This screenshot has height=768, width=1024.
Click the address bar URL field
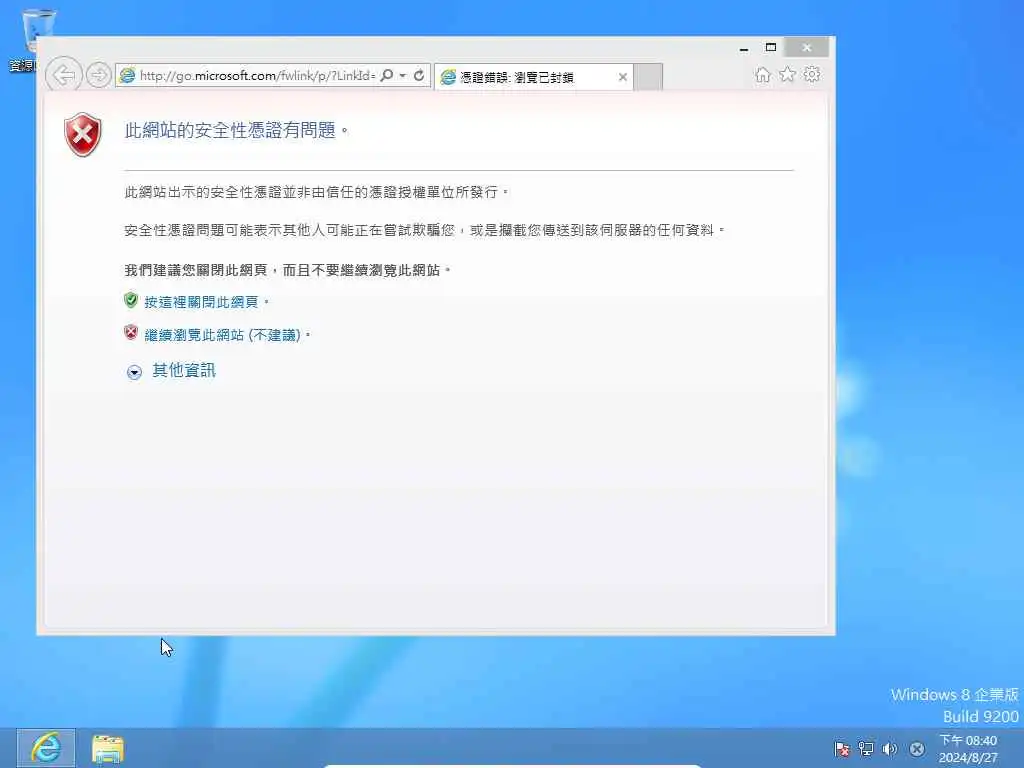pyautogui.click(x=257, y=75)
